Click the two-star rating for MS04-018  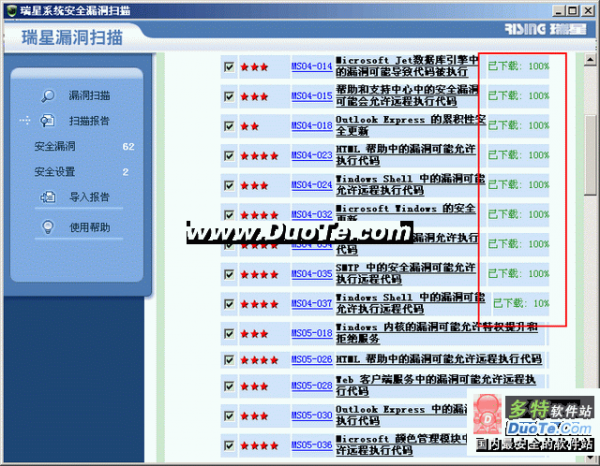pyautogui.click(x=249, y=126)
